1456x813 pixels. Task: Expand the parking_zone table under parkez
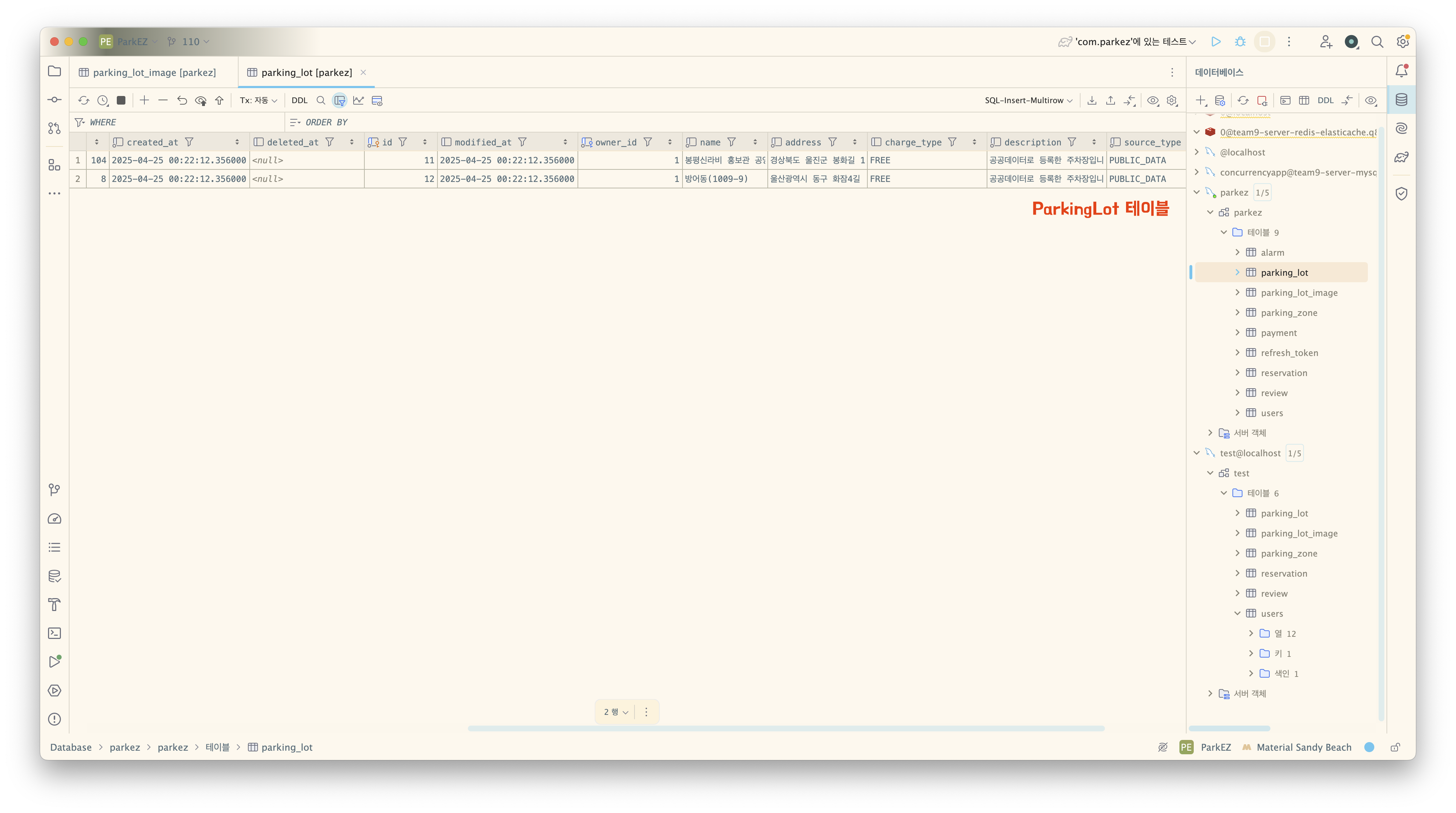[1237, 312]
